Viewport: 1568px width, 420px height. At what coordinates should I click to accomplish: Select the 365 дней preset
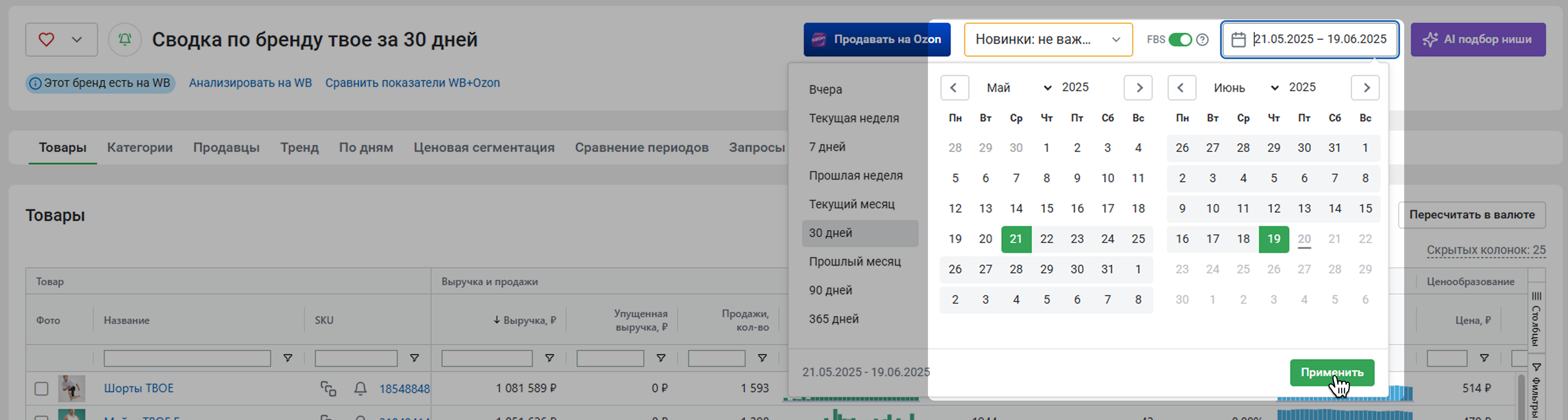click(860, 319)
